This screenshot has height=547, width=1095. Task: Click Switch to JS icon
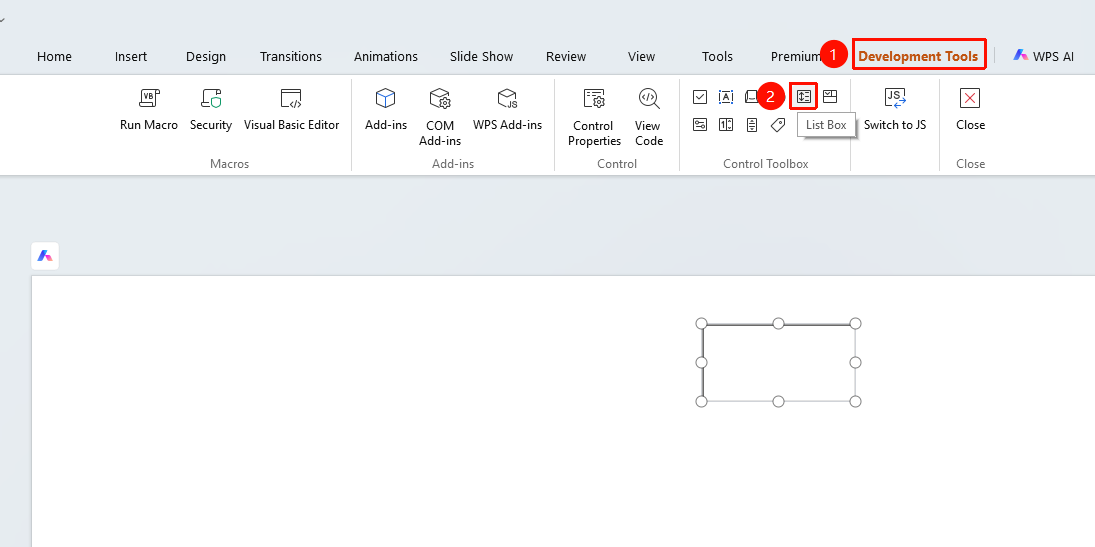tap(895, 99)
